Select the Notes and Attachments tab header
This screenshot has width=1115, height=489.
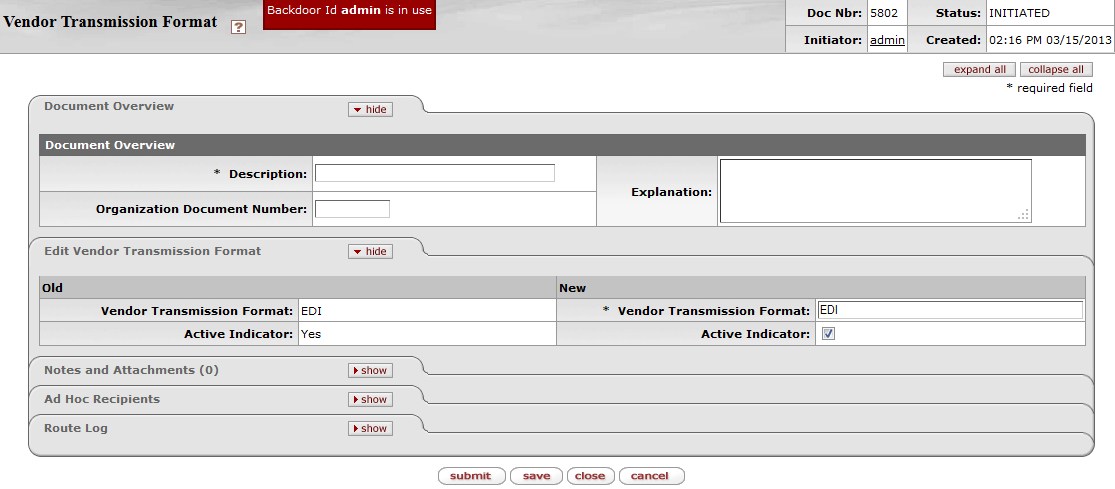point(131,370)
